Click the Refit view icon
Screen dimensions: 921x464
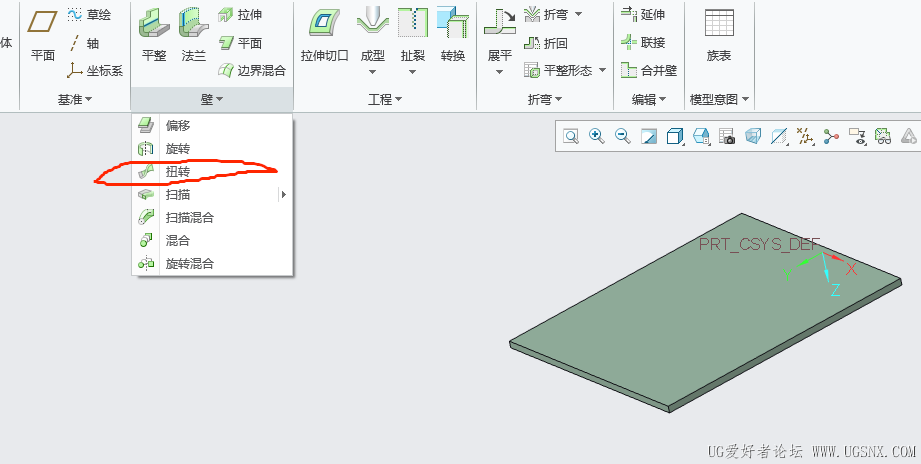click(571, 137)
